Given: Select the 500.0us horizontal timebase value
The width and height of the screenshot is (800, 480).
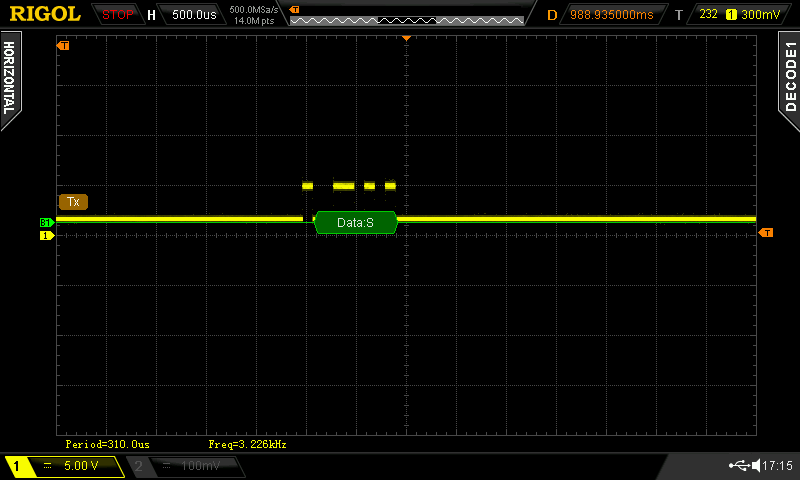Looking at the screenshot, I should 194,15.
